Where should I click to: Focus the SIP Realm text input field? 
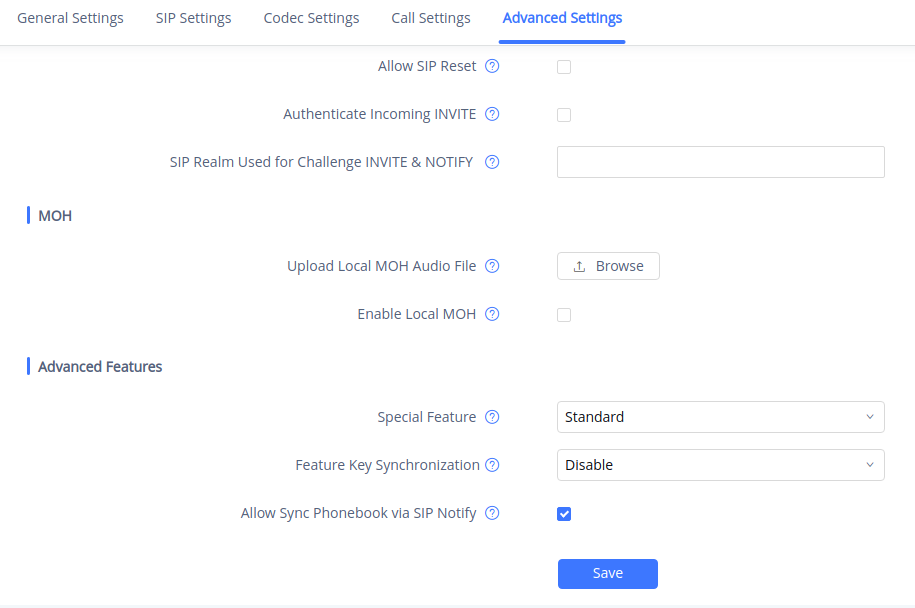tap(720, 162)
